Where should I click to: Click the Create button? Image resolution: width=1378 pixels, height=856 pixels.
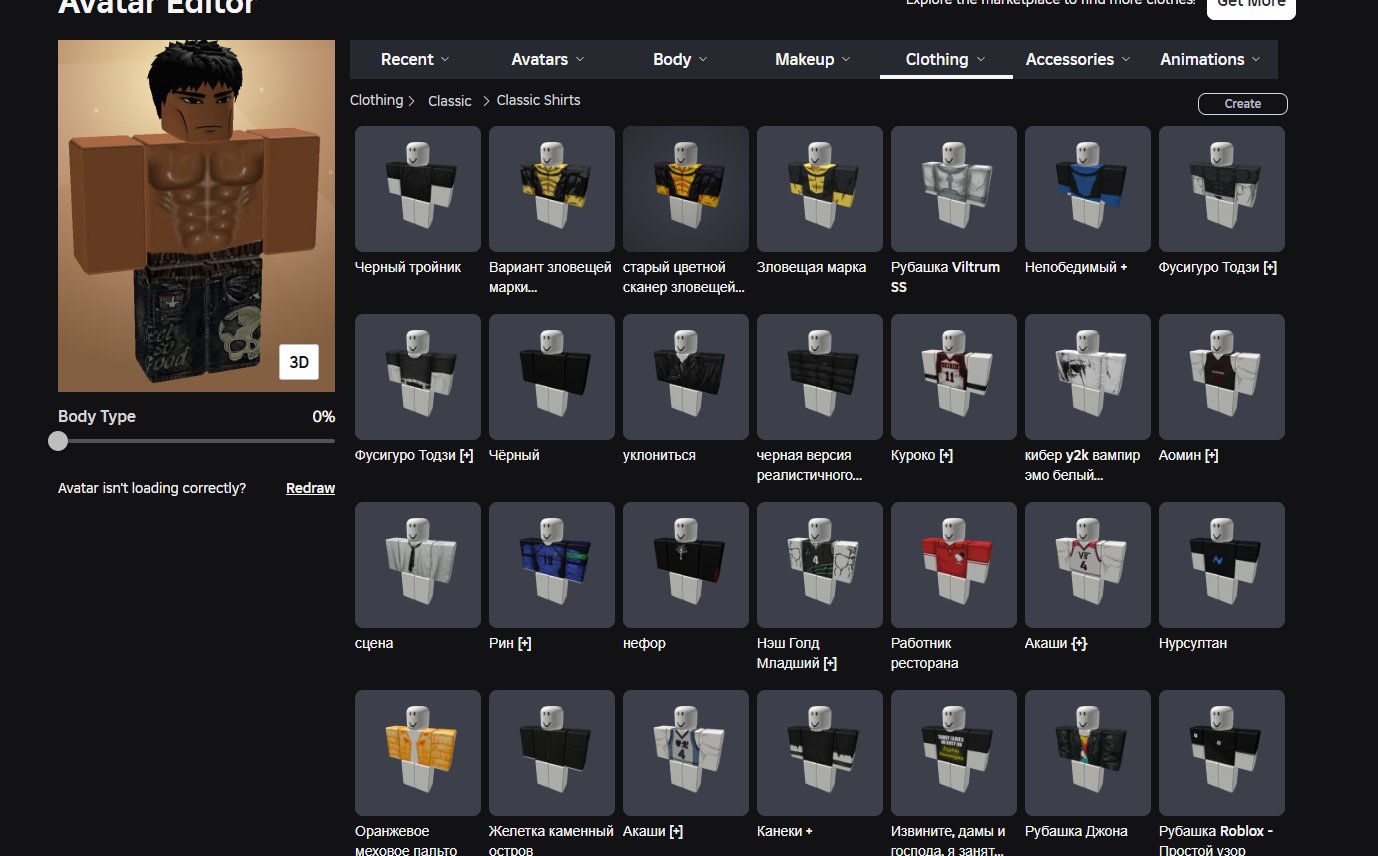pos(1242,104)
